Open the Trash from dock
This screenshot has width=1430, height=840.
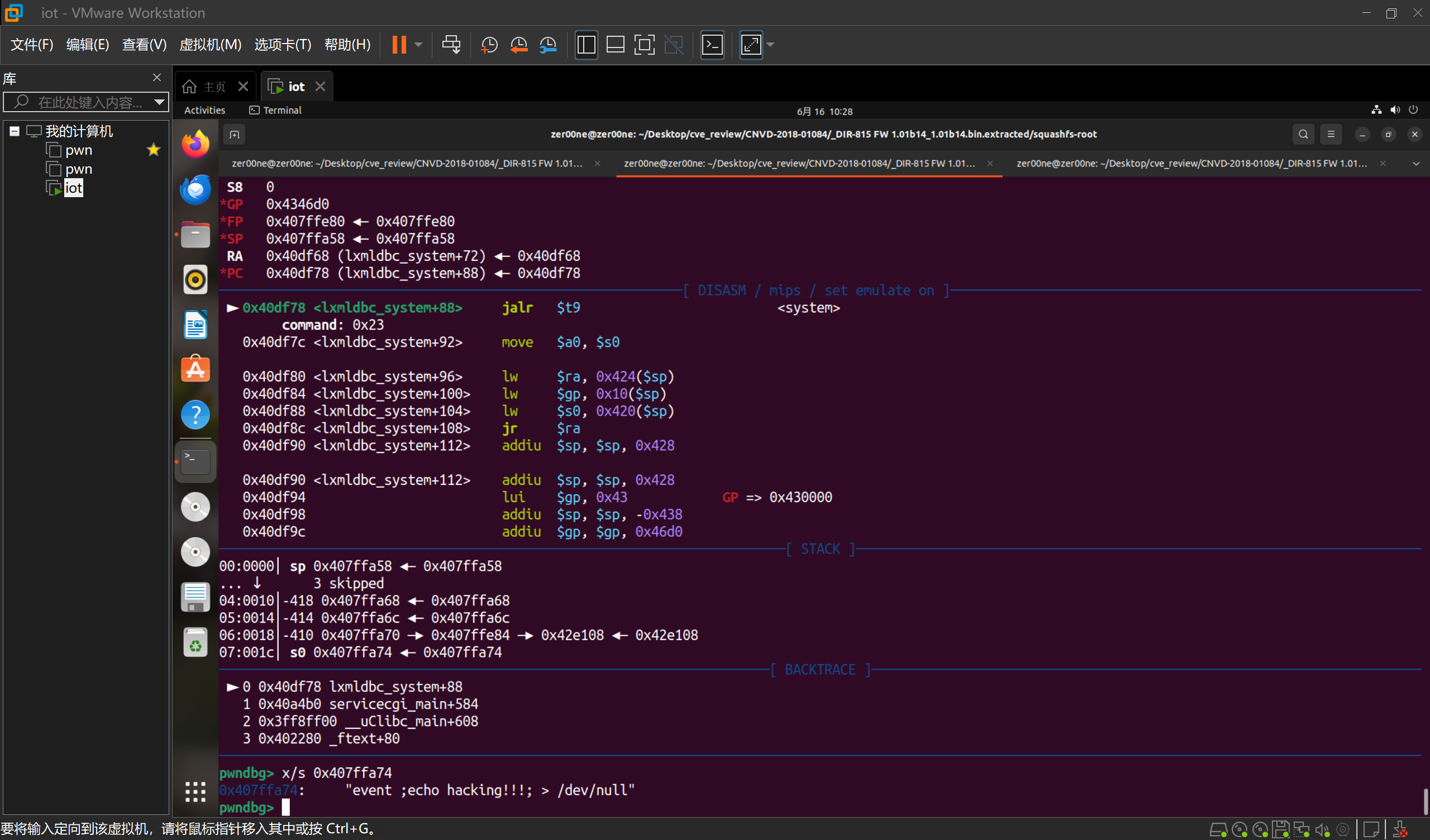coord(195,642)
